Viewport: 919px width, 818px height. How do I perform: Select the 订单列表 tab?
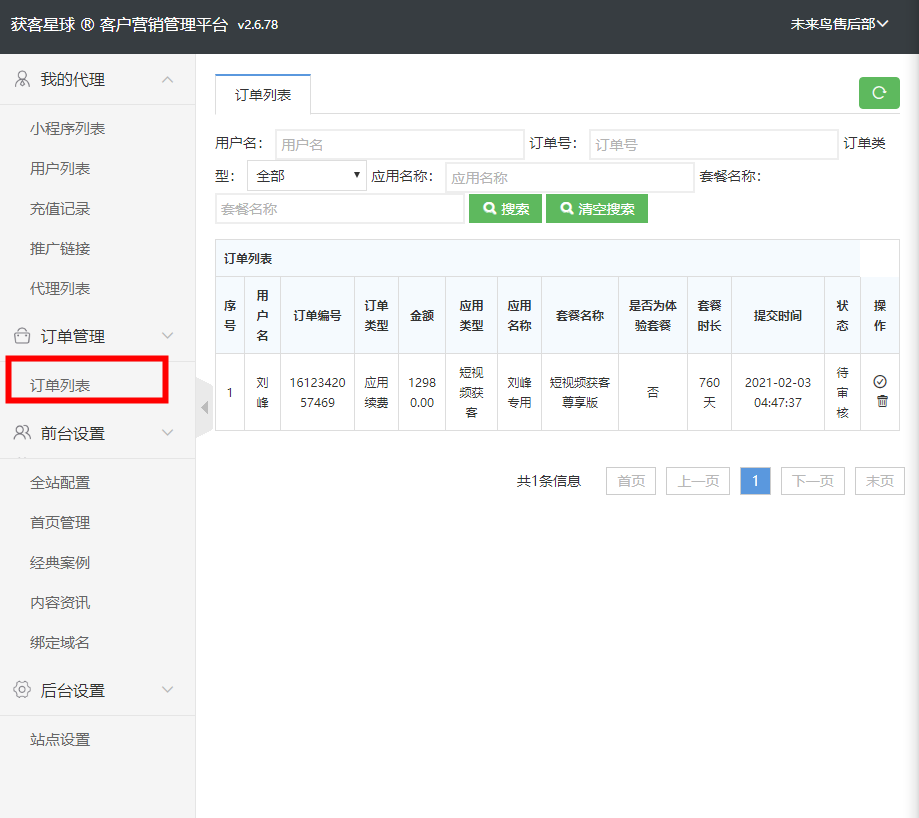[263, 94]
